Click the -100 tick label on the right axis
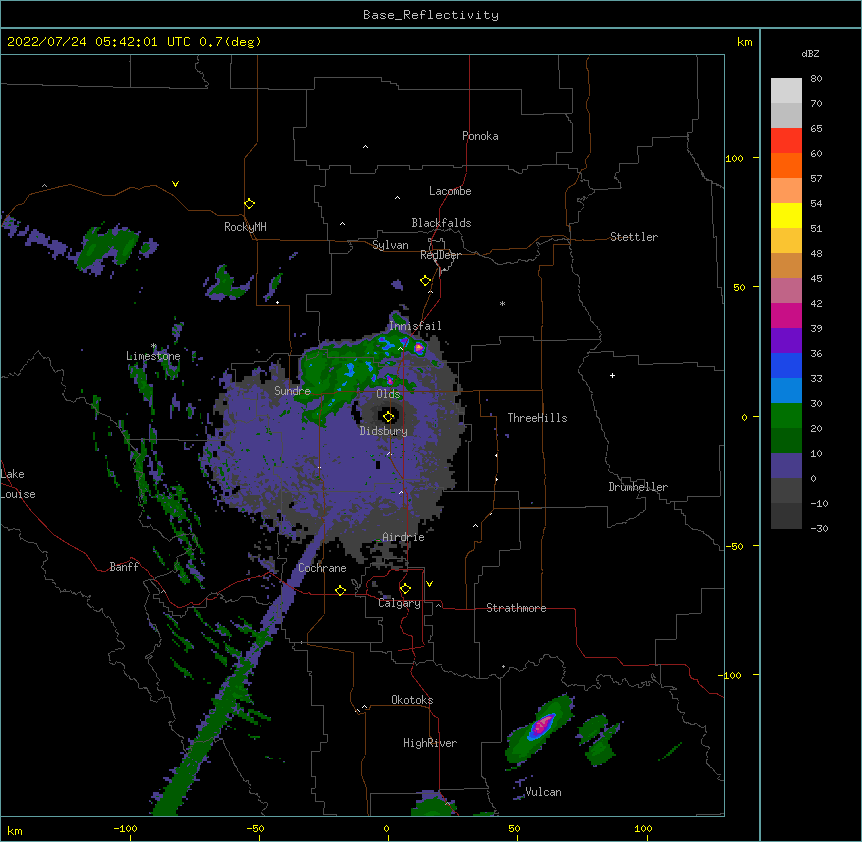 [x=731, y=675]
